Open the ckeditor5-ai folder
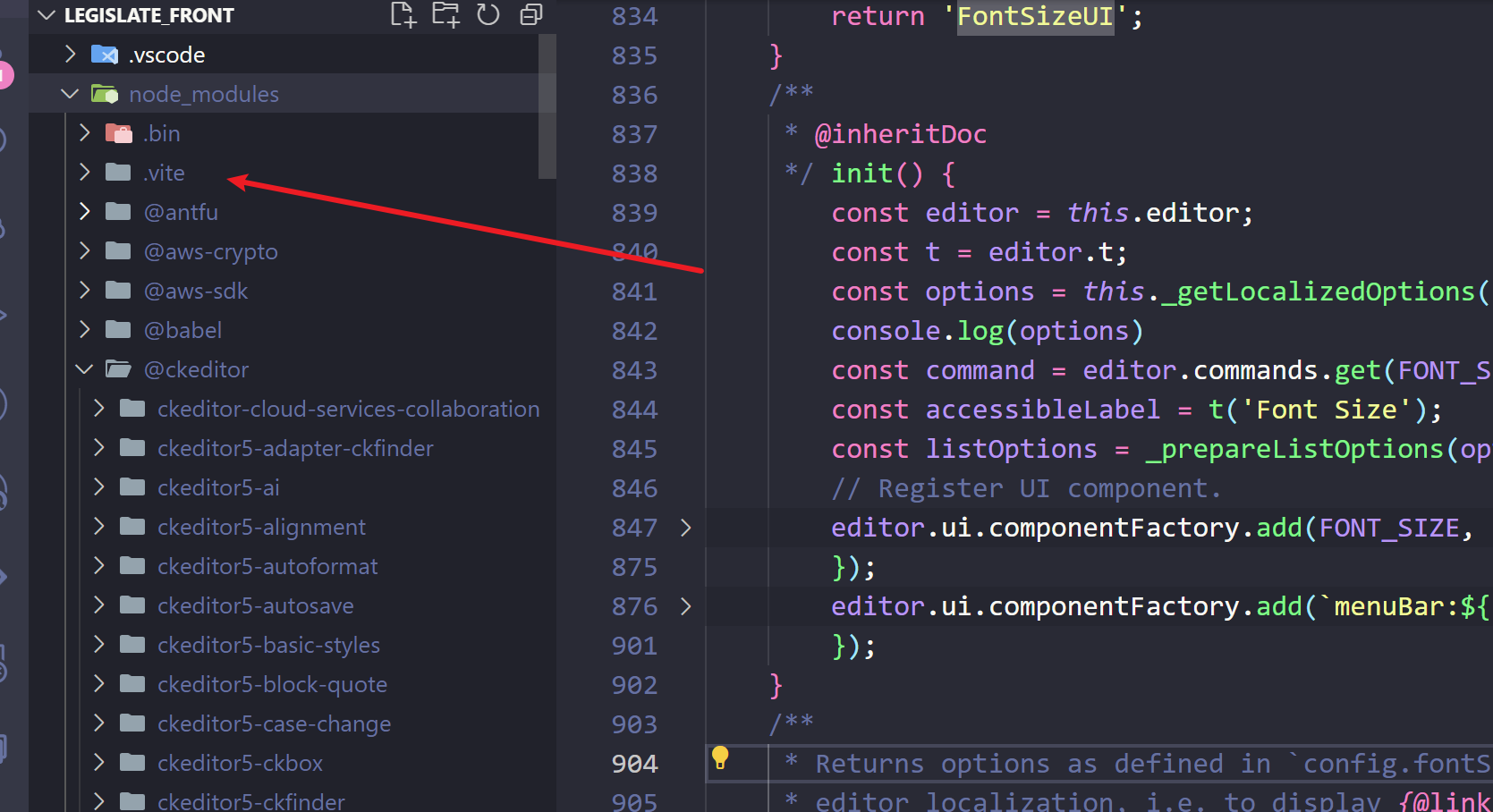 218,487
